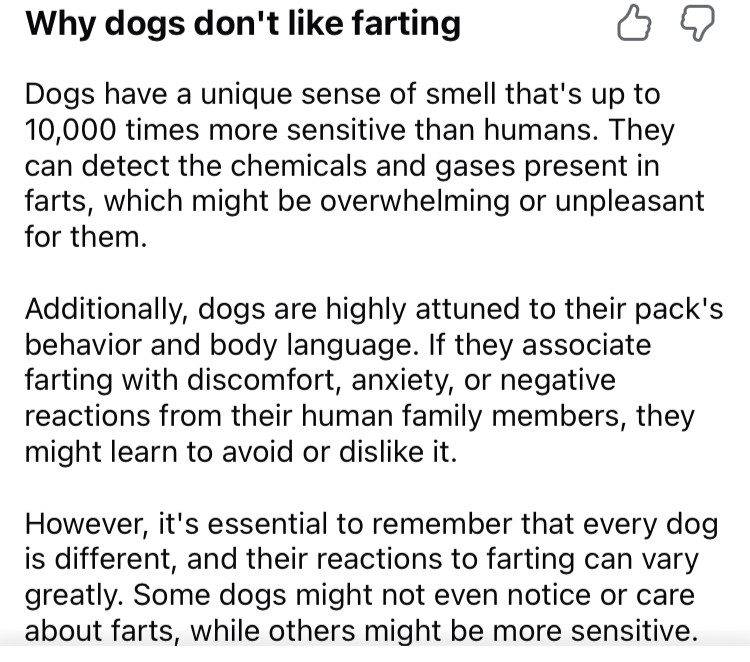Click the thumbs down icon
750x662 pixels.
point(697,23)
